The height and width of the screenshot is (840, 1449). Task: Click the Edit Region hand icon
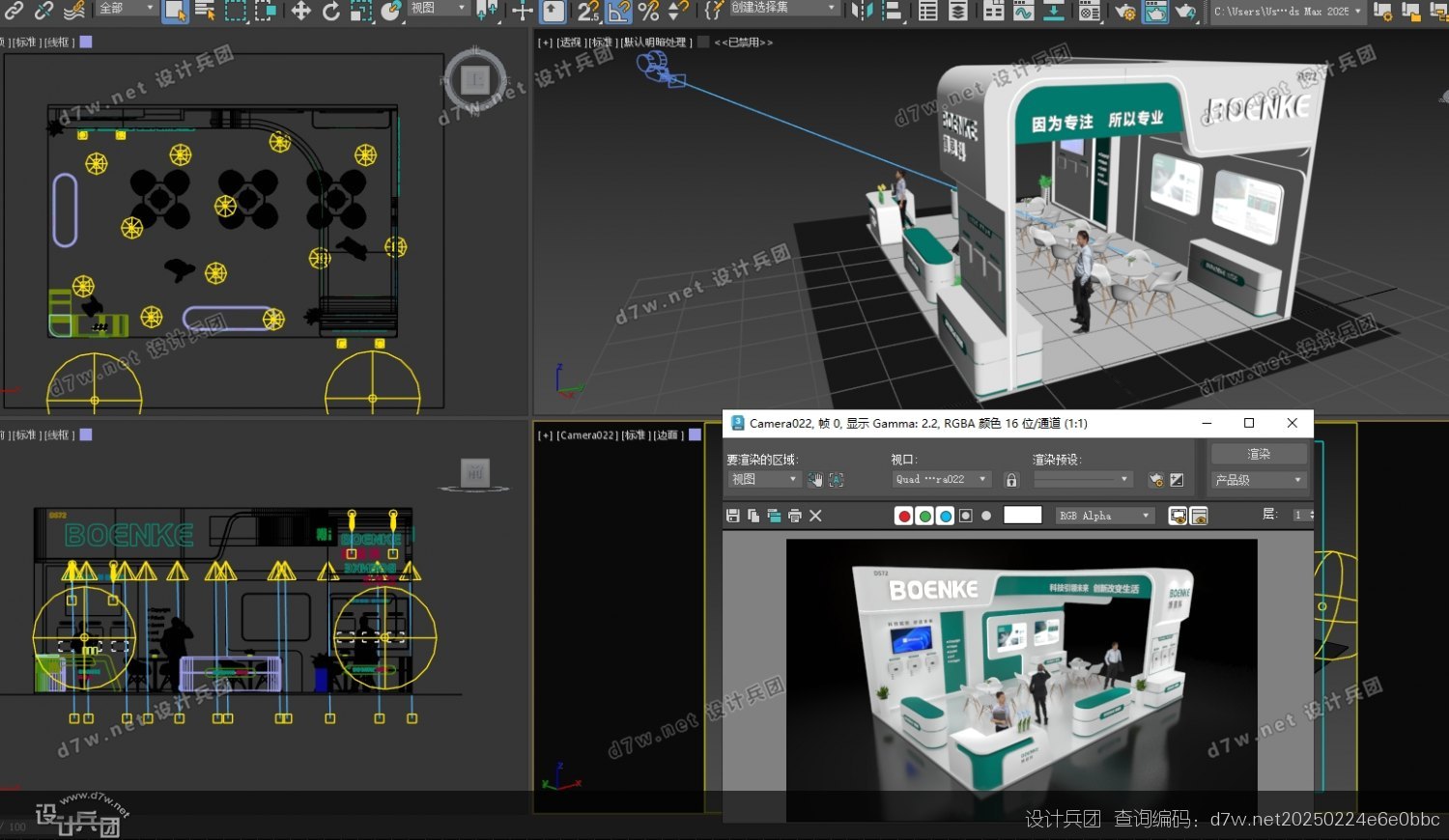point(815,480)
